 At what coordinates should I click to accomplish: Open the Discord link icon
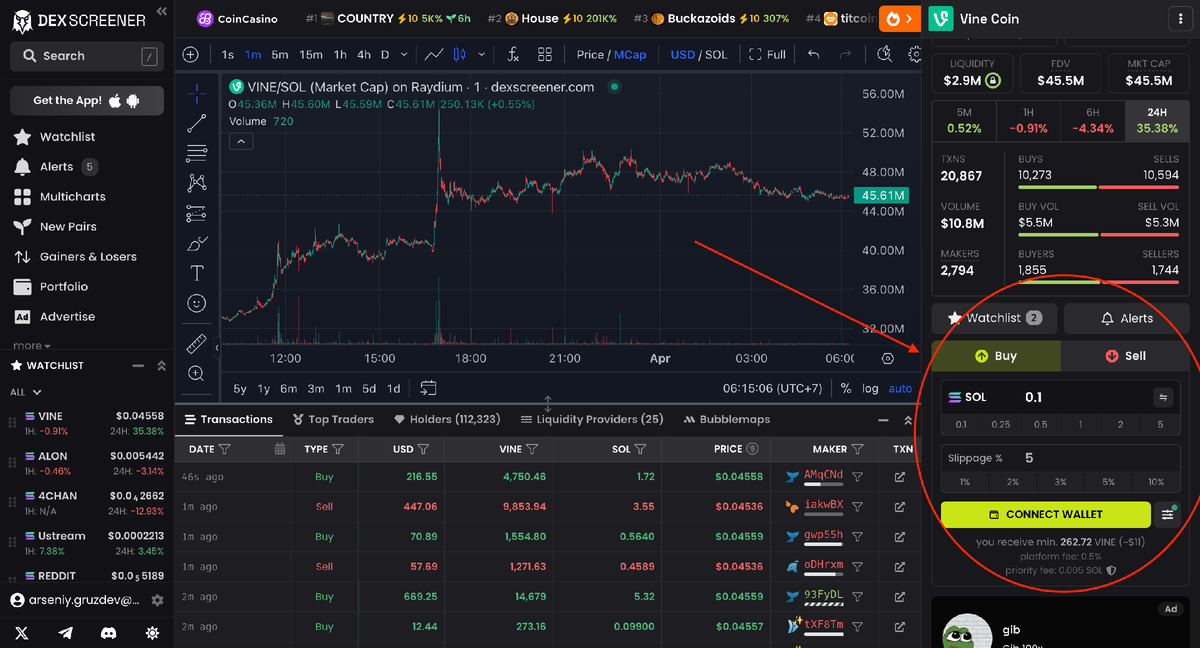pyautogui.click(x=109, y=633)
